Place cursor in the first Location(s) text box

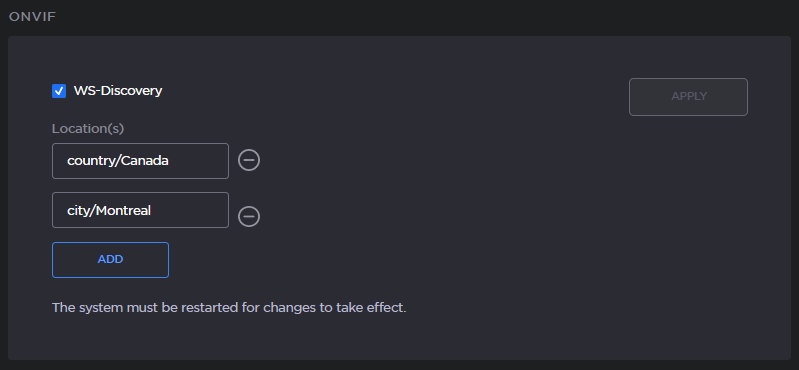[140, 161]
